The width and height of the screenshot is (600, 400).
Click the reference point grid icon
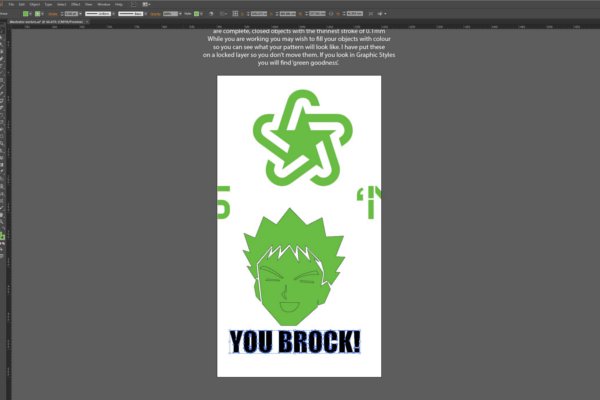pyautogui.click(x=235, y=14)
